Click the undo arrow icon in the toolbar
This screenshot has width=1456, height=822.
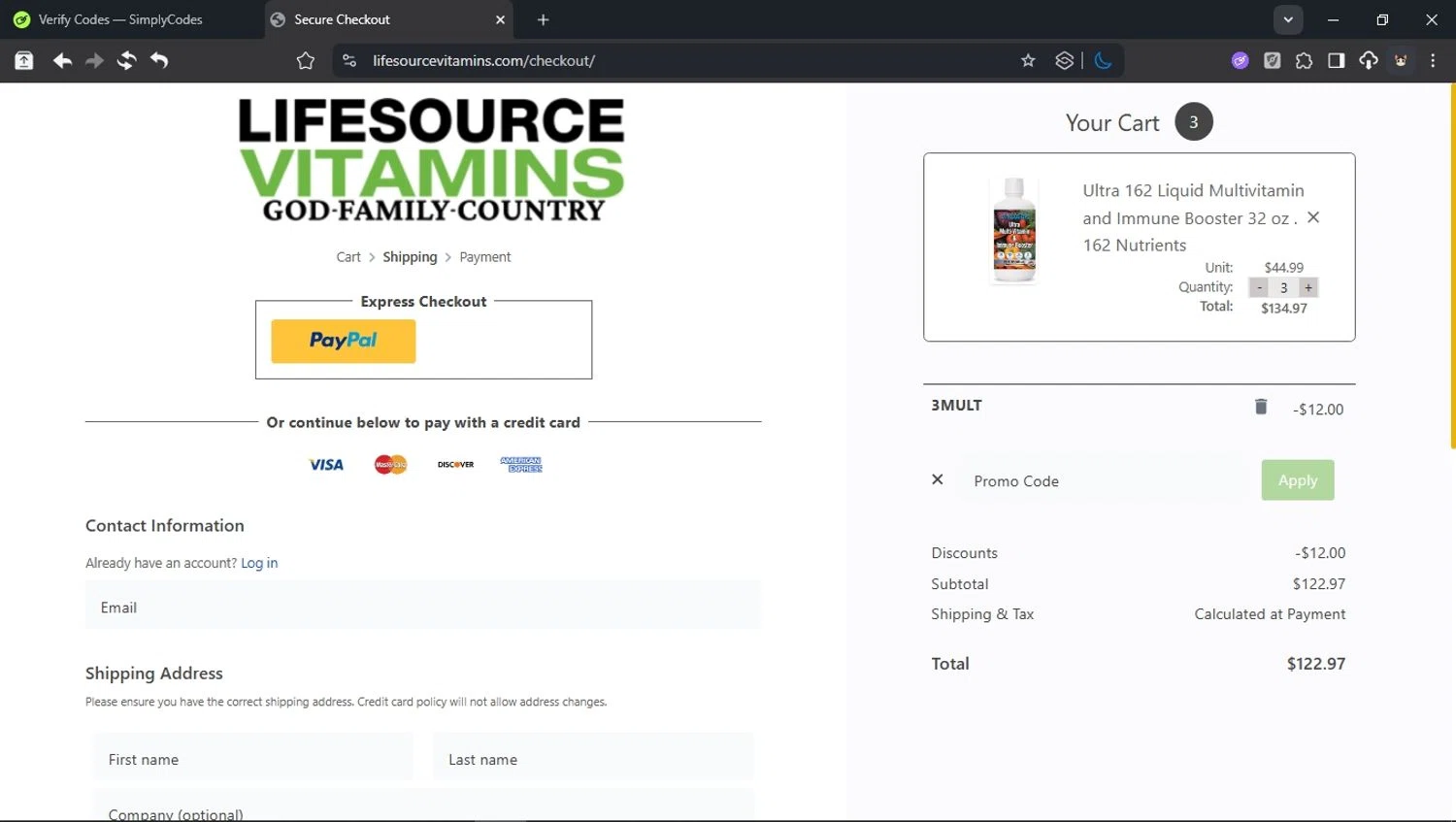pos(159,61)
